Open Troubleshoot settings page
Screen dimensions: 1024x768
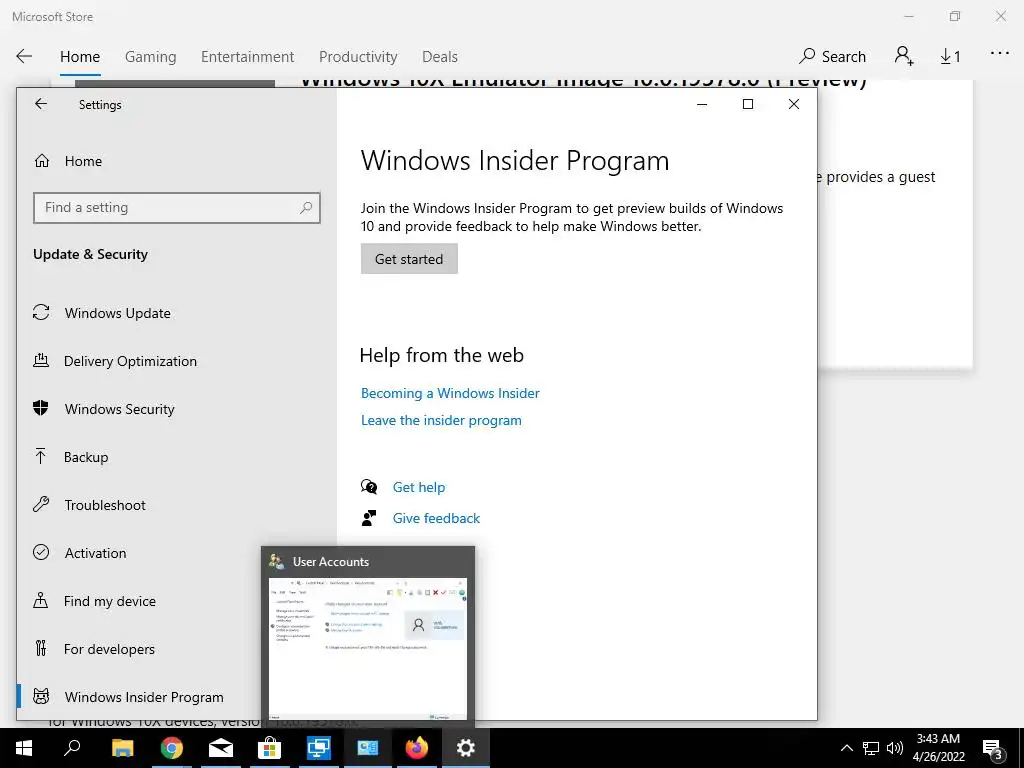point(104,505)
